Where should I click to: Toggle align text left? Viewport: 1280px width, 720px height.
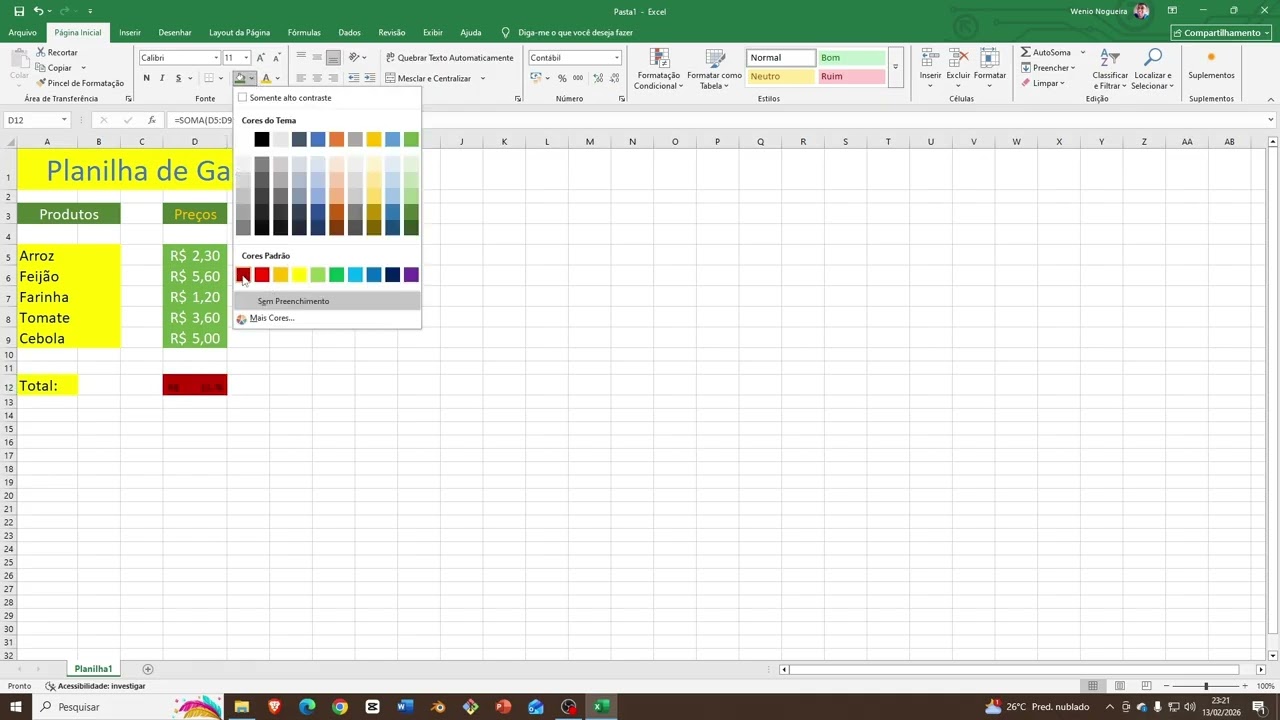coord(301,78)
